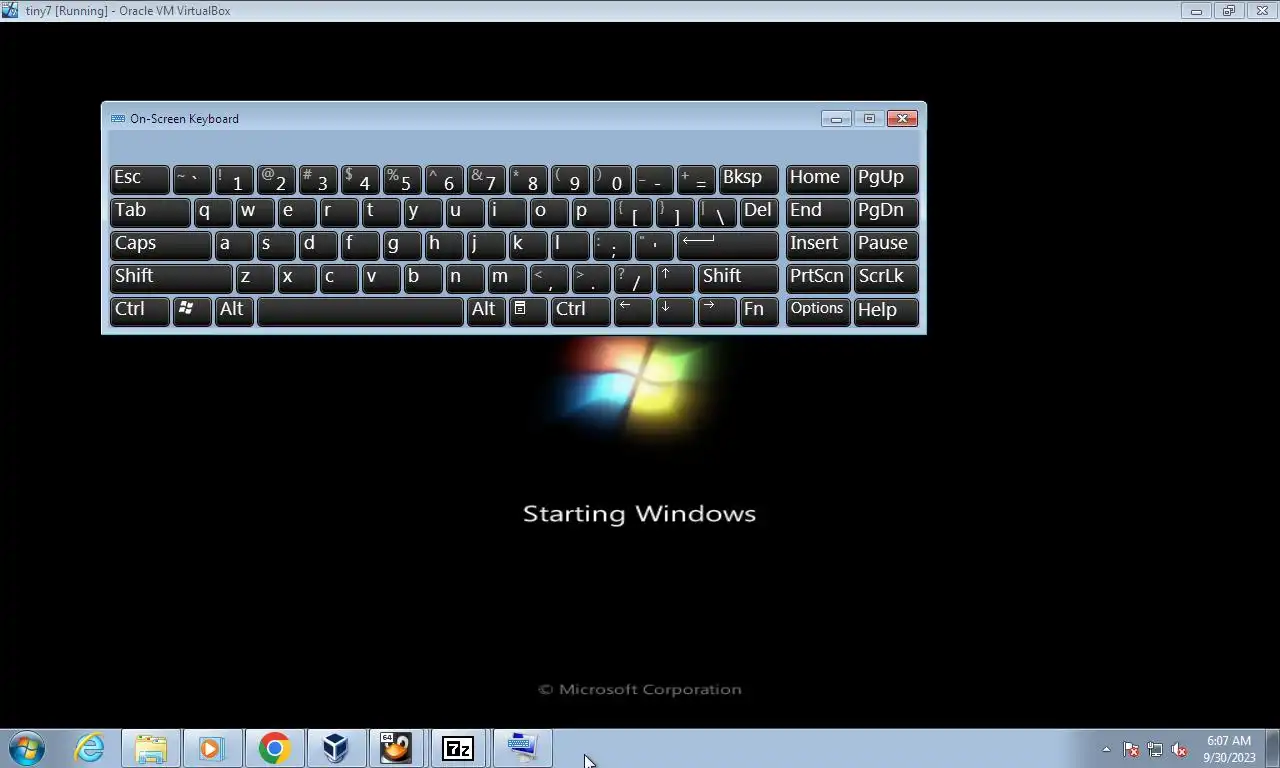This screenshot has width=1280, height=768.
Task: Tap the Insert key
Action: 817,244
